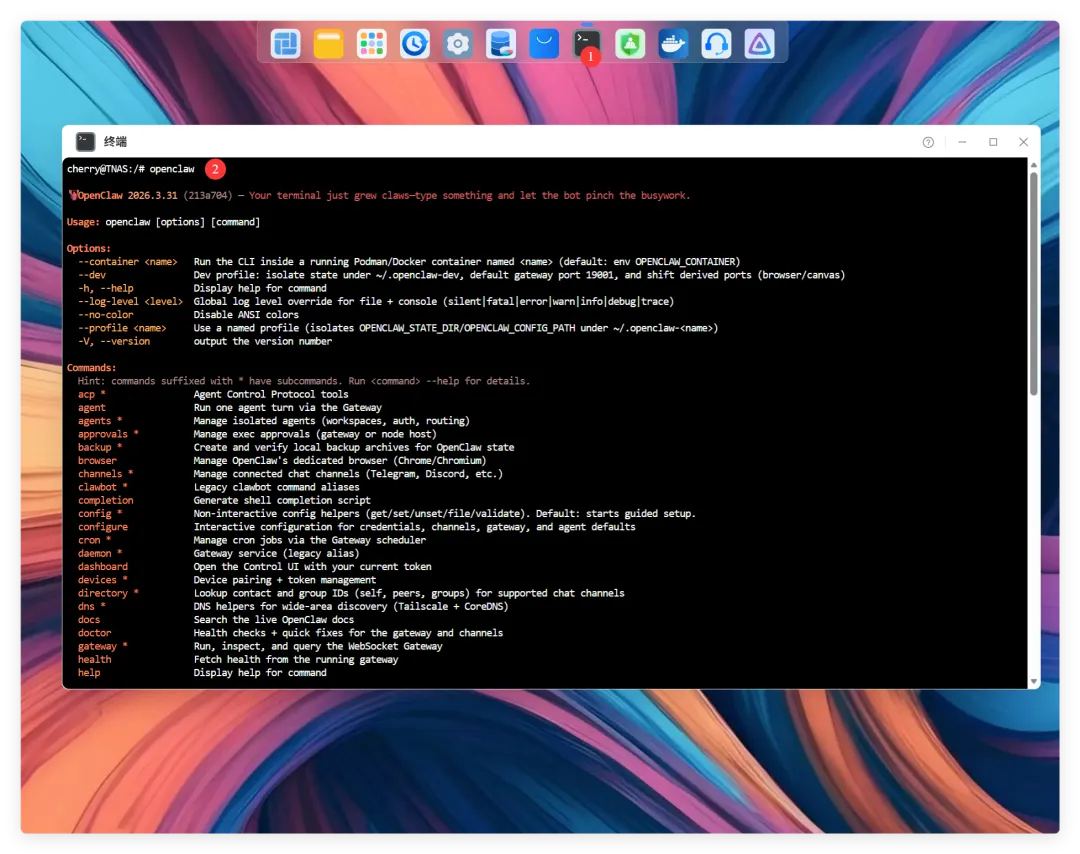Click 'Device pairing + token management' text
Screen dimensions: 1080x854
(284, 580)
